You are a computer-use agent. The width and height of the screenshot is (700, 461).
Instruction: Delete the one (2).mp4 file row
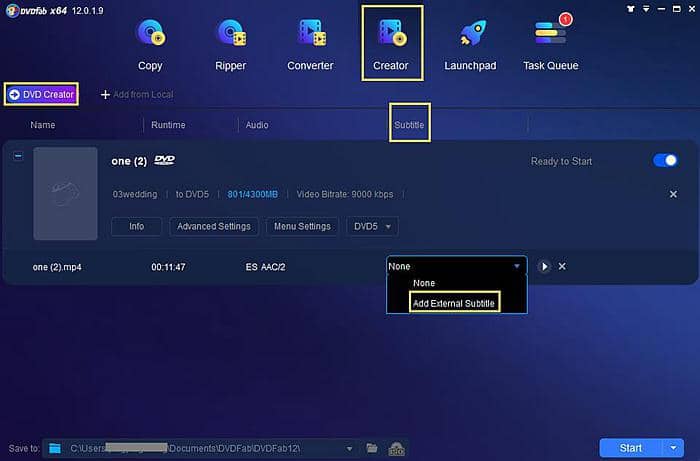562,266
